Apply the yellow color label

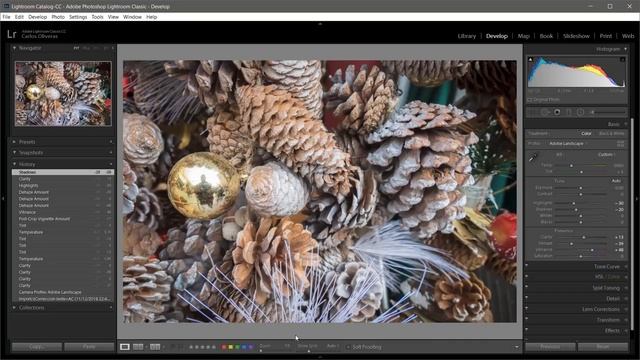[231, 347]
